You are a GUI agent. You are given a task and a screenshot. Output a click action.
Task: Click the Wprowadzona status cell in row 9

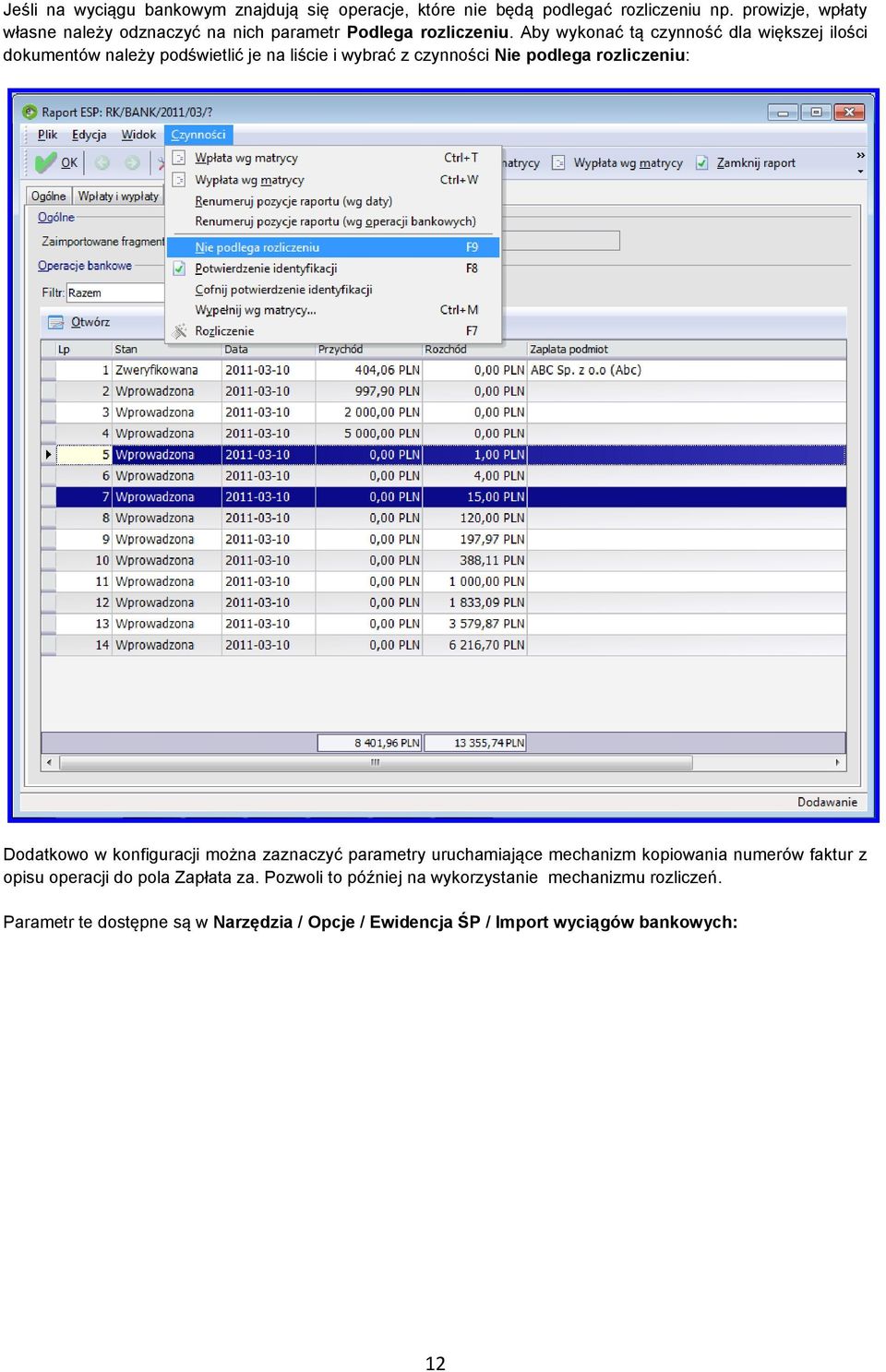click(x=166, y=540)
